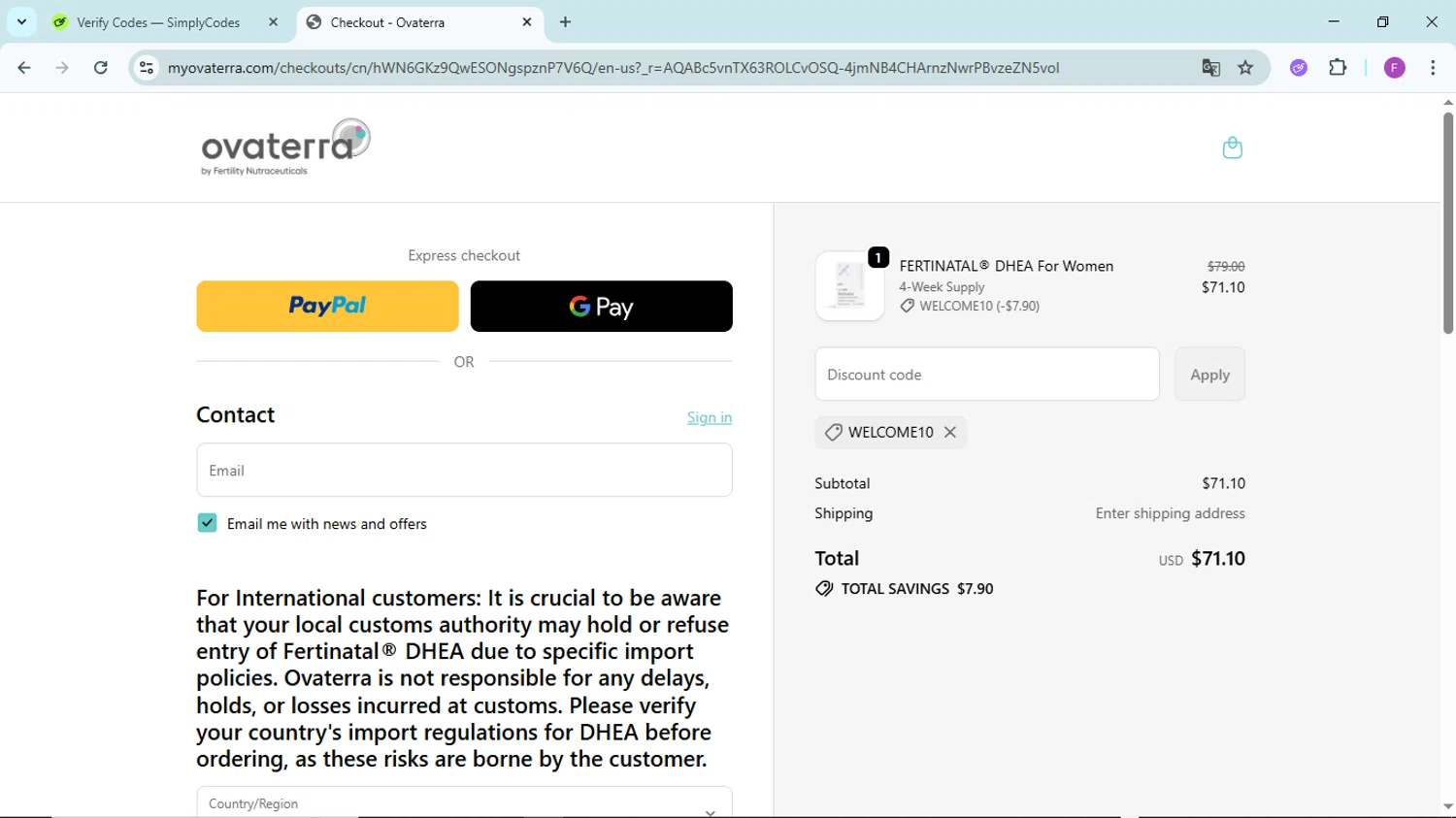Click the Enter shipping address text
The image size is (1456, 818).
1170,513
